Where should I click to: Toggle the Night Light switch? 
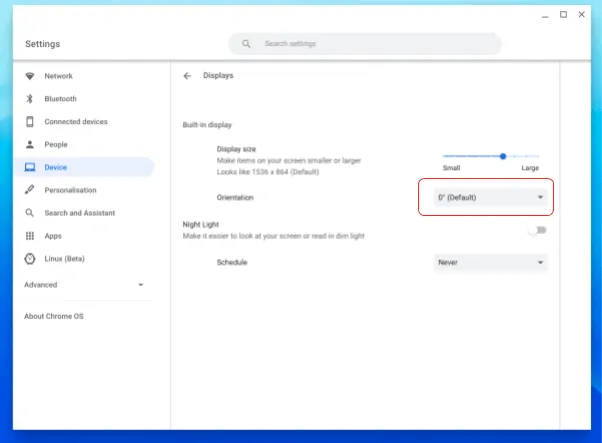pos(537,230)
